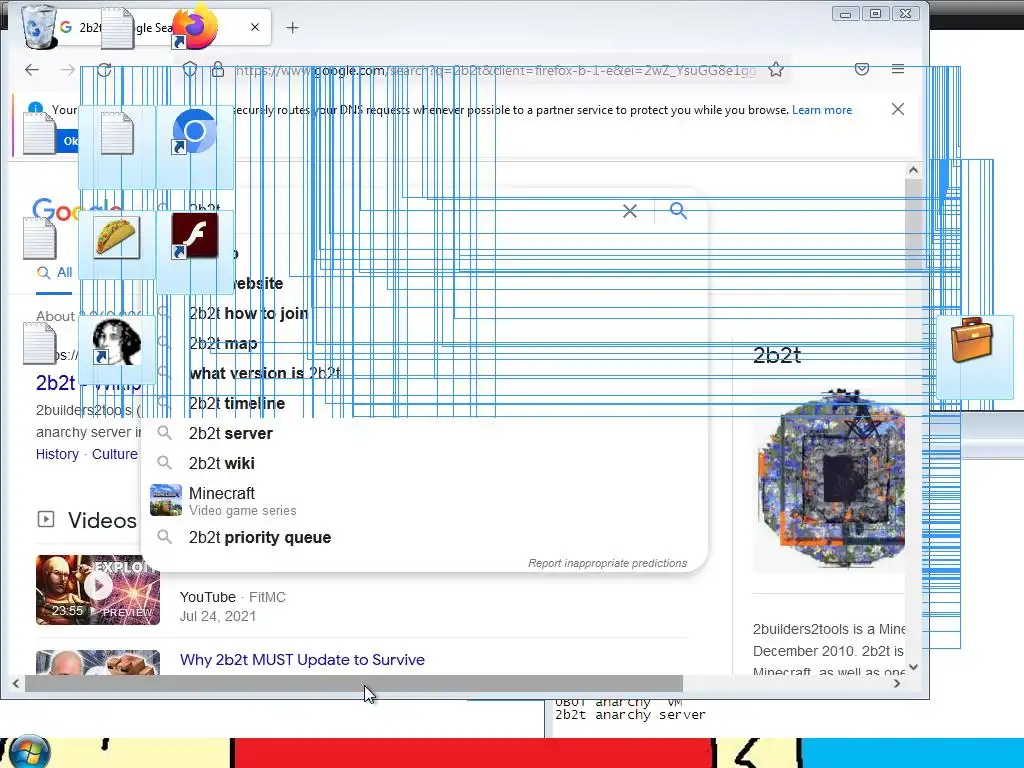
Task: Select the All search results tab
Action: (54, 273)
